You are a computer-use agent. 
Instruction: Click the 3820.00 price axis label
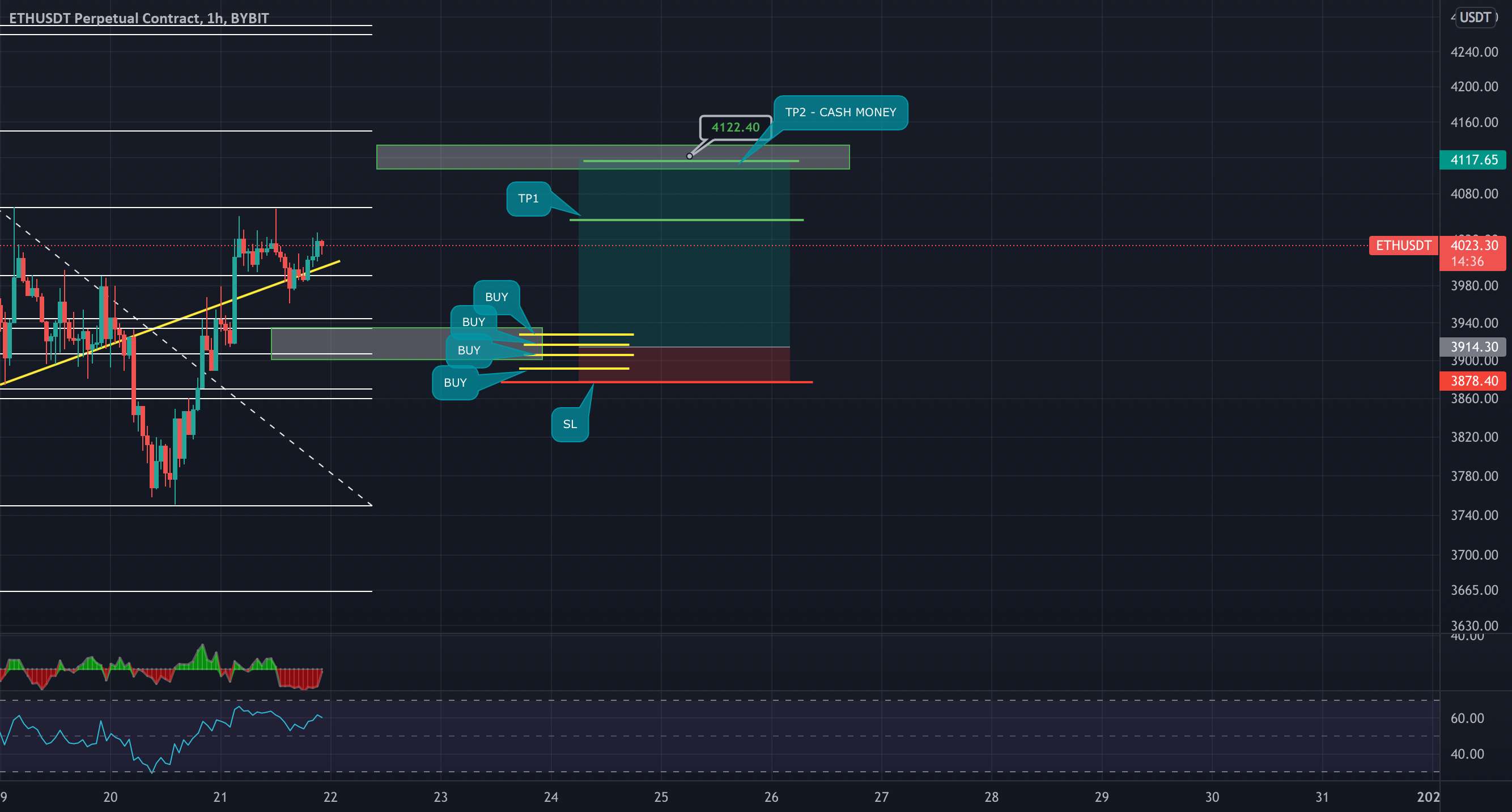(1474, 437)
